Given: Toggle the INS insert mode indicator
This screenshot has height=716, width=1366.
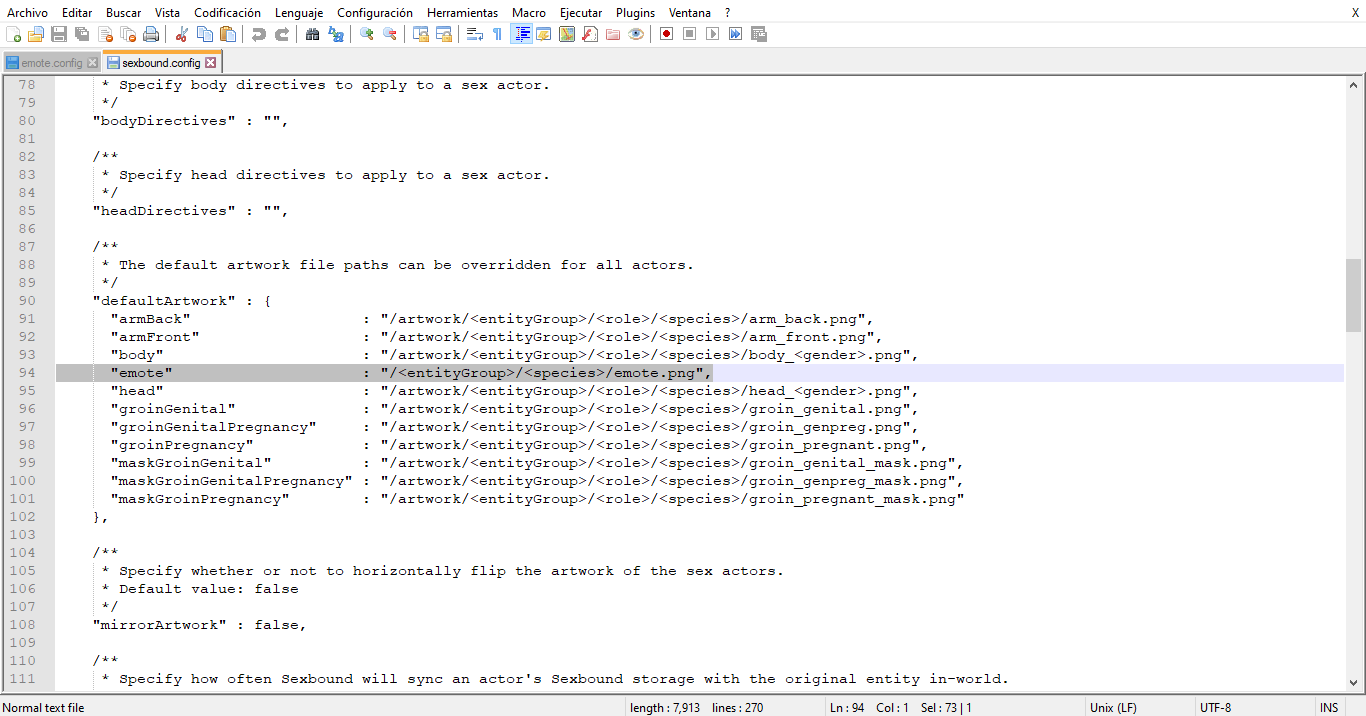Looking at the screenshot, I should click(1329, 707).
